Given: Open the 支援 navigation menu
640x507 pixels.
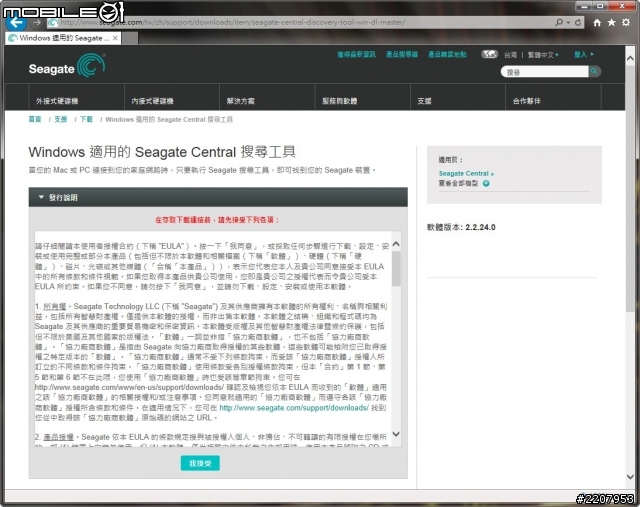Looking at the screenshot, I should click(424, 101).
